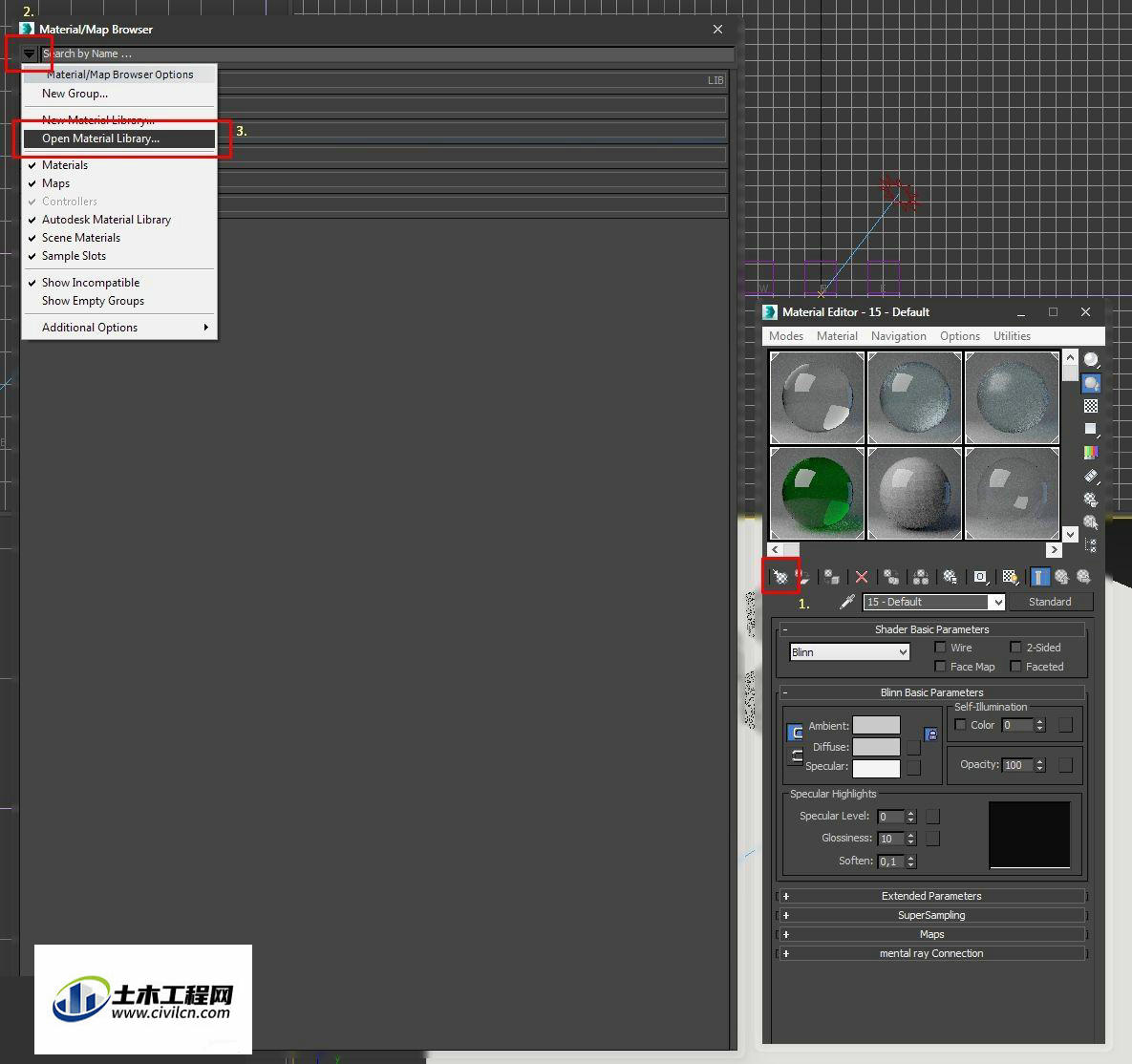Click the Standard material type button
Image resolution: width=1132 pixels, height=1064 pixels.
pyautogui.click(x=1051, y=602)
